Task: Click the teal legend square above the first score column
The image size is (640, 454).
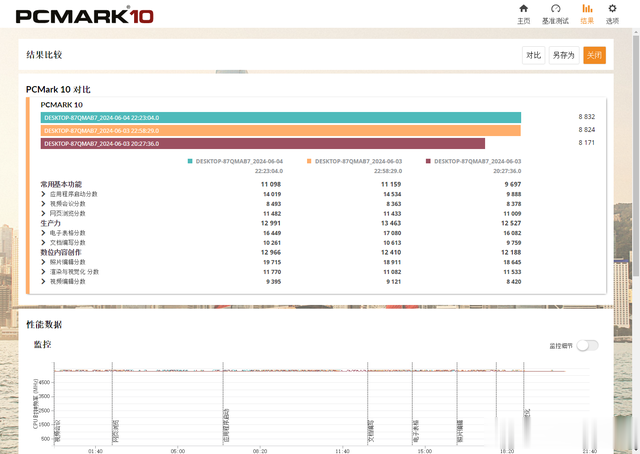Action: [x=190, y=161]
